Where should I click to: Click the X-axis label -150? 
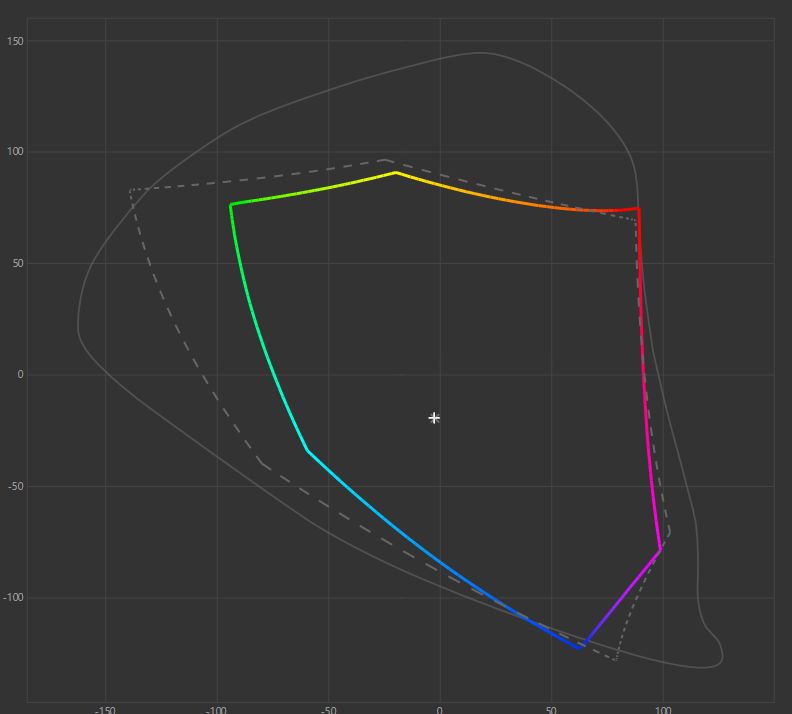tap(105, 708)
